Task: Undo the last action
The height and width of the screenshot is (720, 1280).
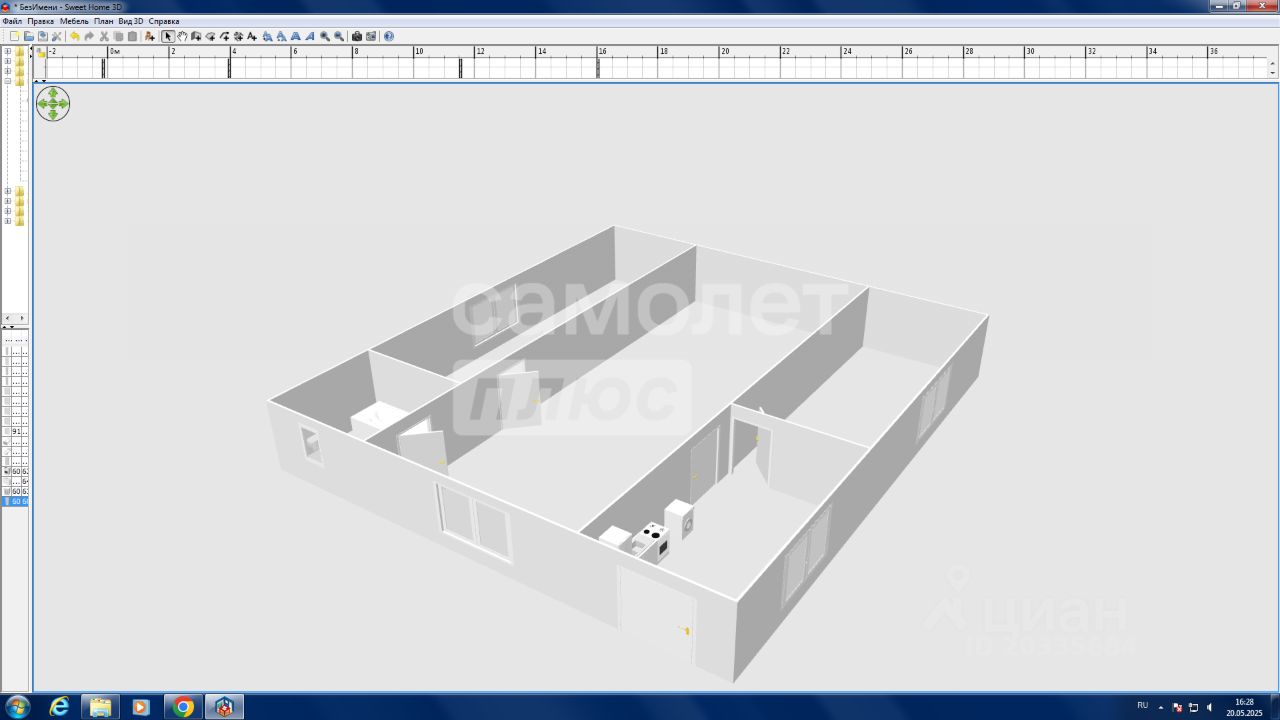Action: 74,36
